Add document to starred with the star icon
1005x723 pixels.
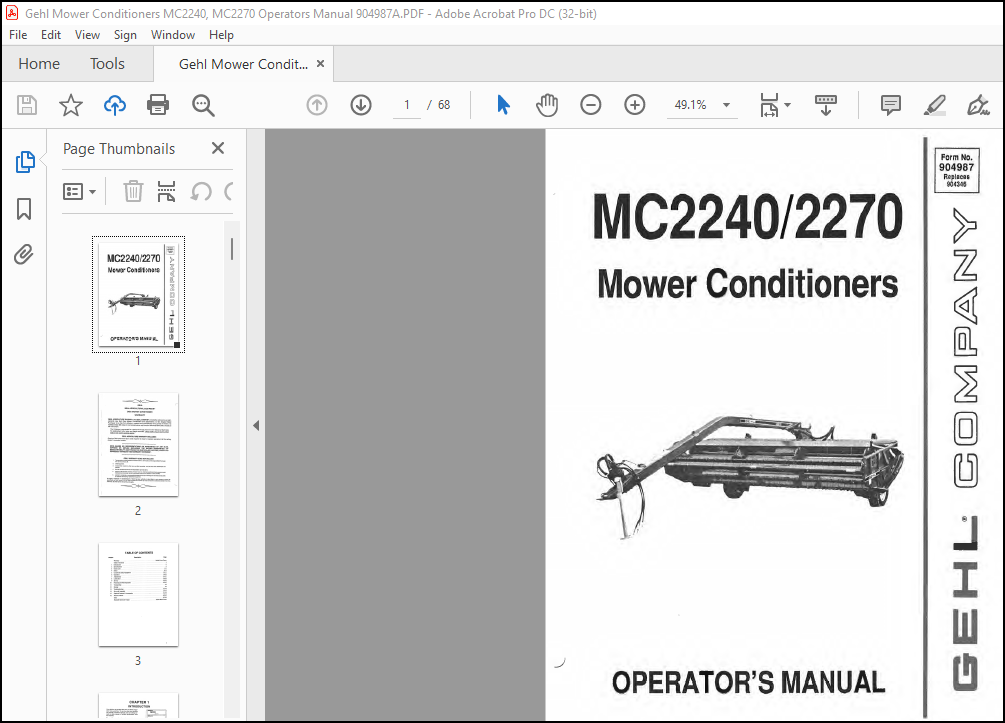pyautogui.click(x=71, y=105)
